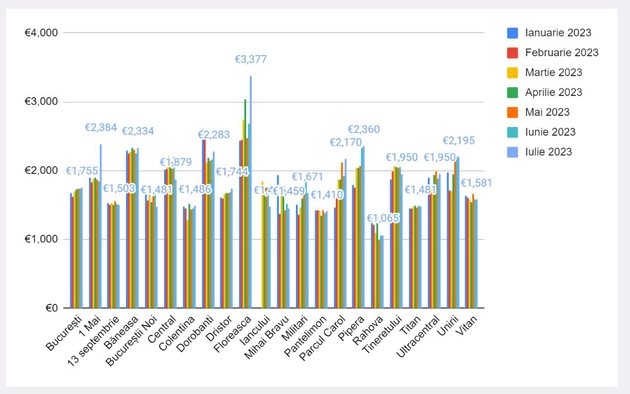Select the 'Februarie 2023' legend label
This screenshot has width=630, height=394.
click(562, 53)
